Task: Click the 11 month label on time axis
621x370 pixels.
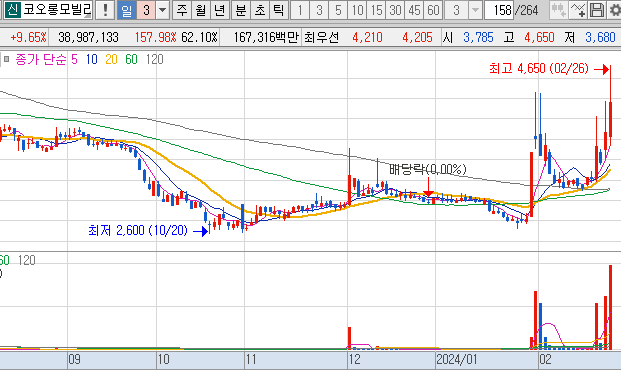Action: (251, 360)
